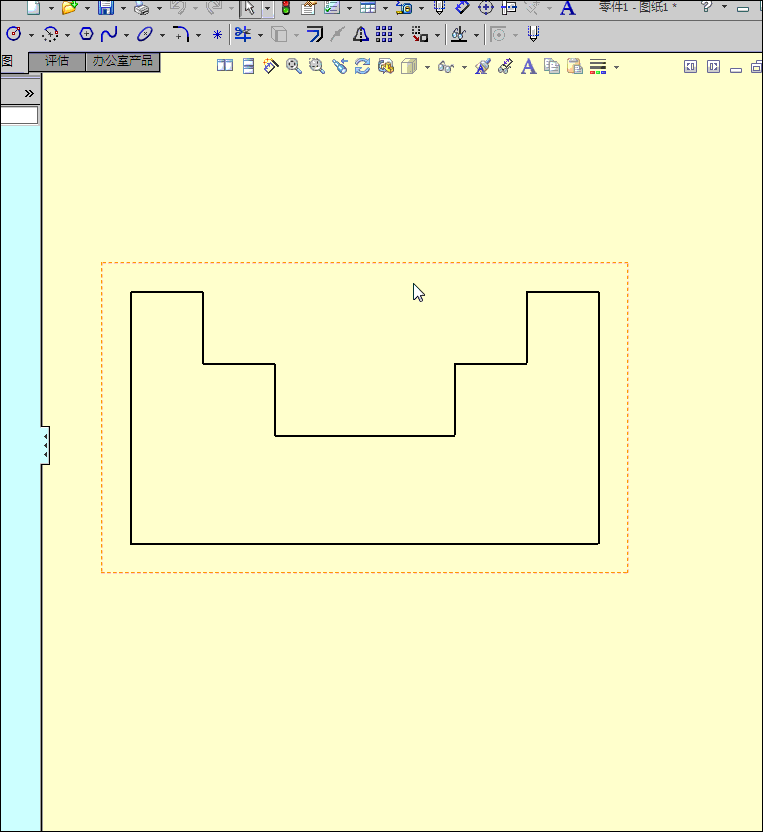Open the Spline tool dropdown arrow
Image resolution: width=763 pixels, height=832 pixels.
(126, 36)
